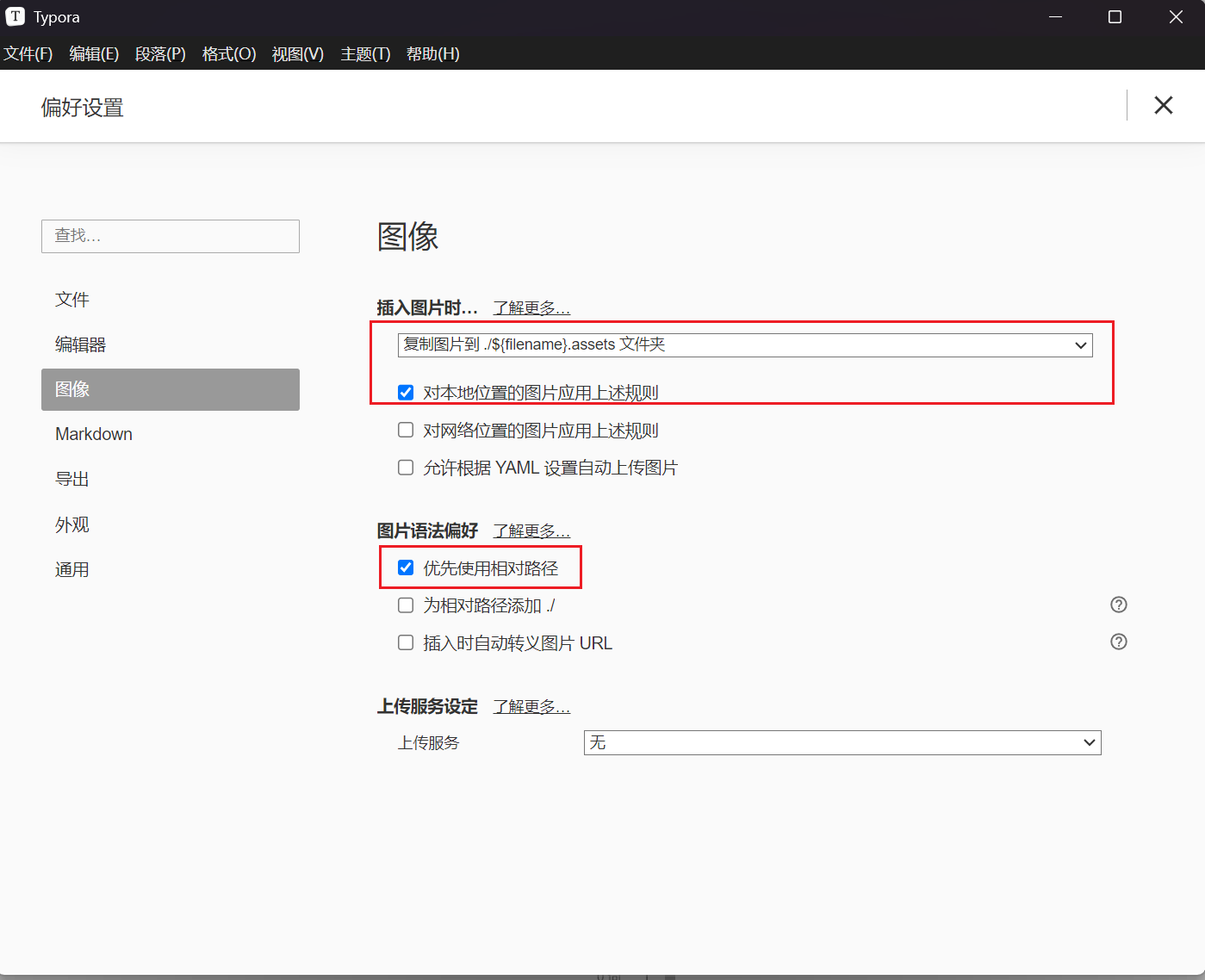This screenshot has height=980, width=1205.
Task: Switch to 导出 preferences category
Action: coord(171,479)
